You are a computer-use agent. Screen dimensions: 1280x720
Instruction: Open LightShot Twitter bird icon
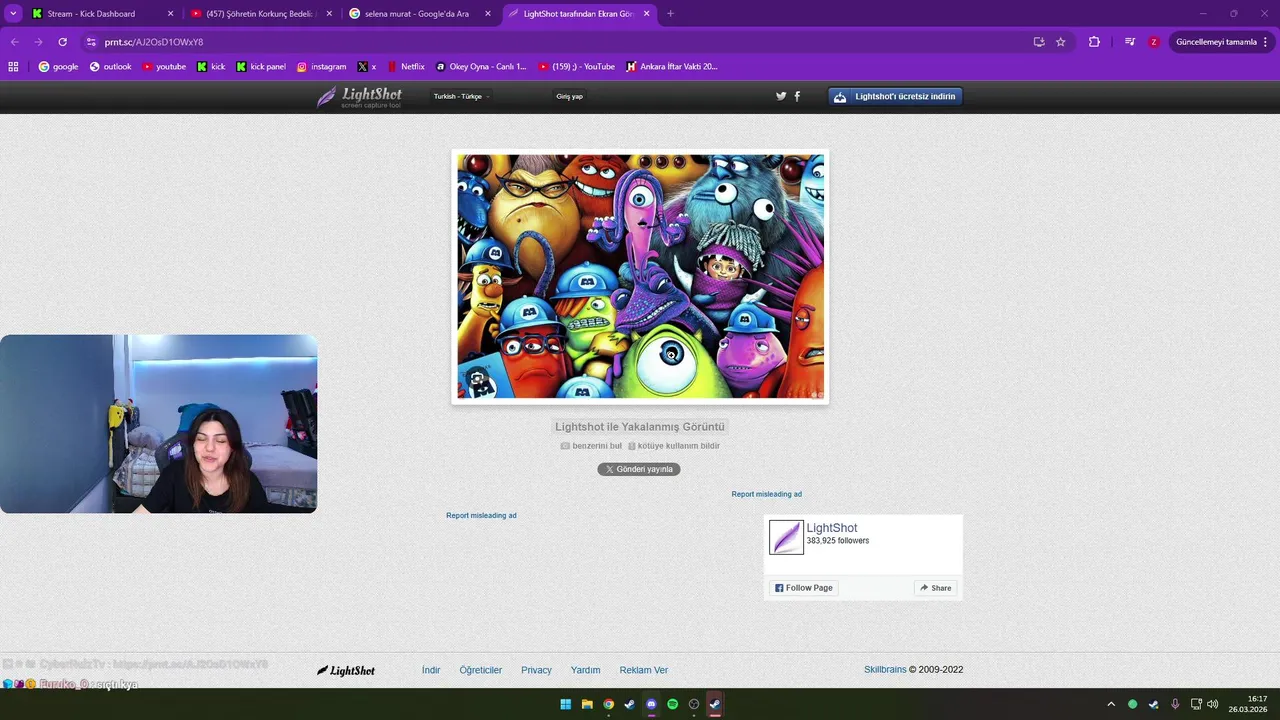tap(781, 96)
